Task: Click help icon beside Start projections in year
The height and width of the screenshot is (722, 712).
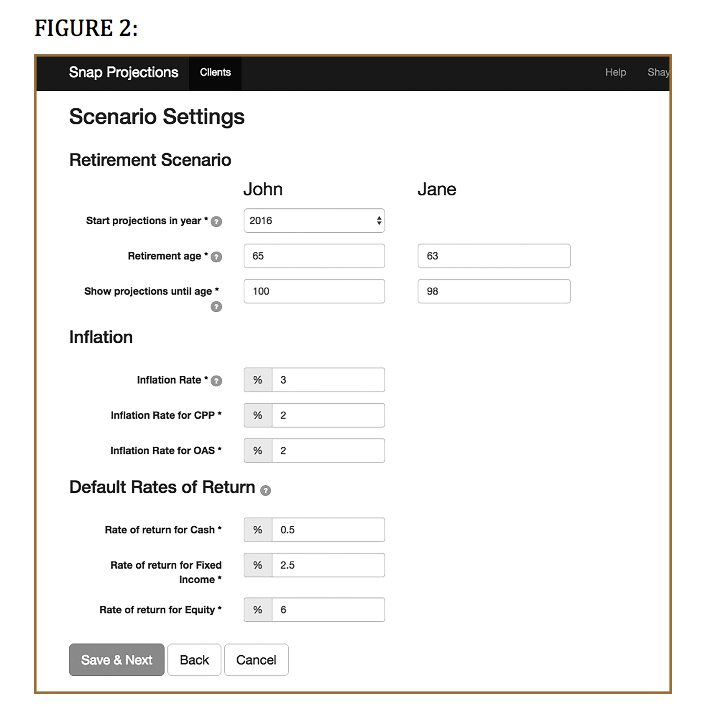Action: (216, 221)
